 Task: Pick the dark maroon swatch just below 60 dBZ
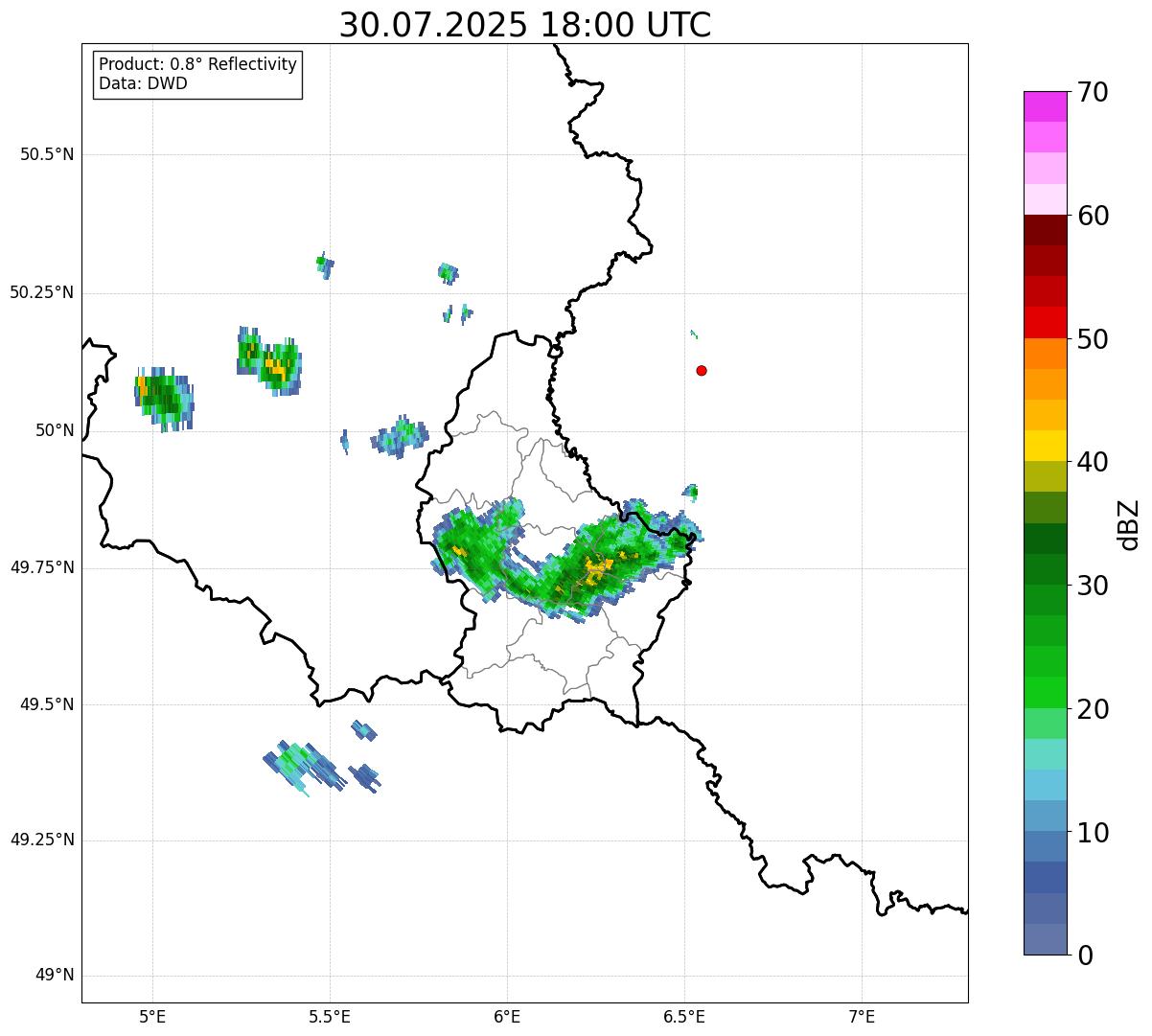click(1045, 230)
